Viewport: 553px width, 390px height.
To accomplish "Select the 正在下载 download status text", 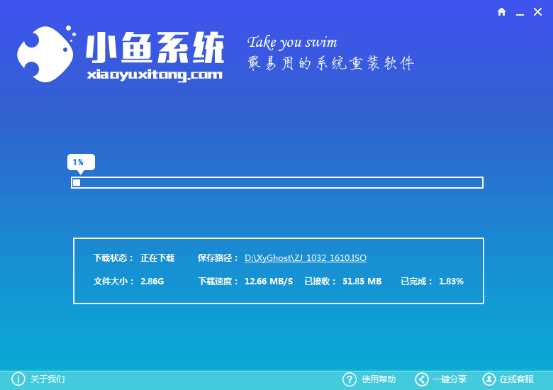I will click(158, 258).
